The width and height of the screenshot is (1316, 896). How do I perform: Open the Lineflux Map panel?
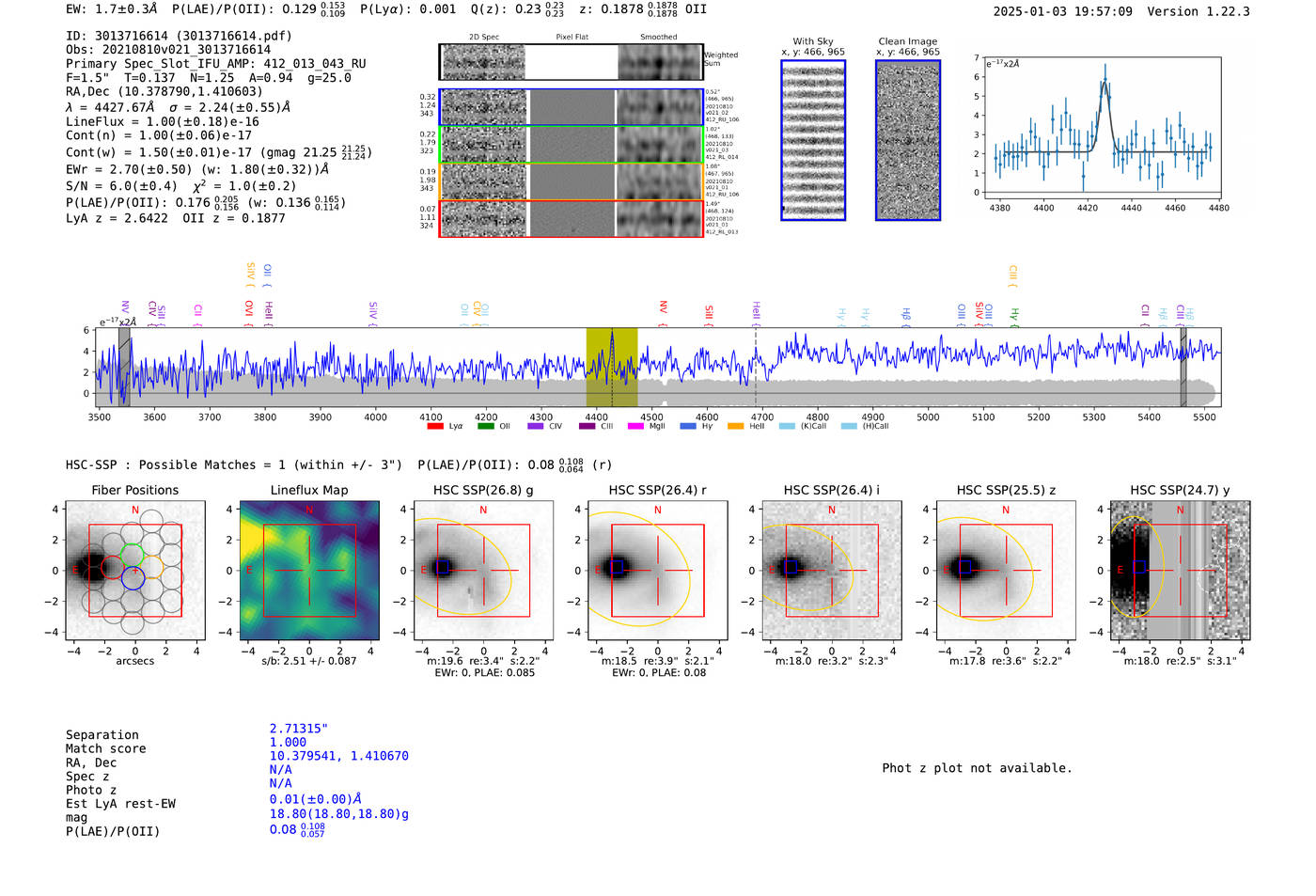point(309,571)
